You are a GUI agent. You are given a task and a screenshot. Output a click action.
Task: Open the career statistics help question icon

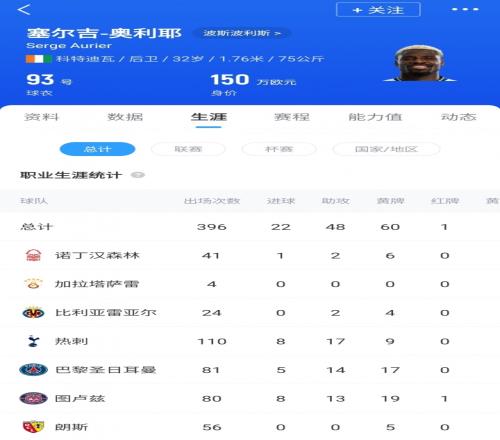pos(138,175)
